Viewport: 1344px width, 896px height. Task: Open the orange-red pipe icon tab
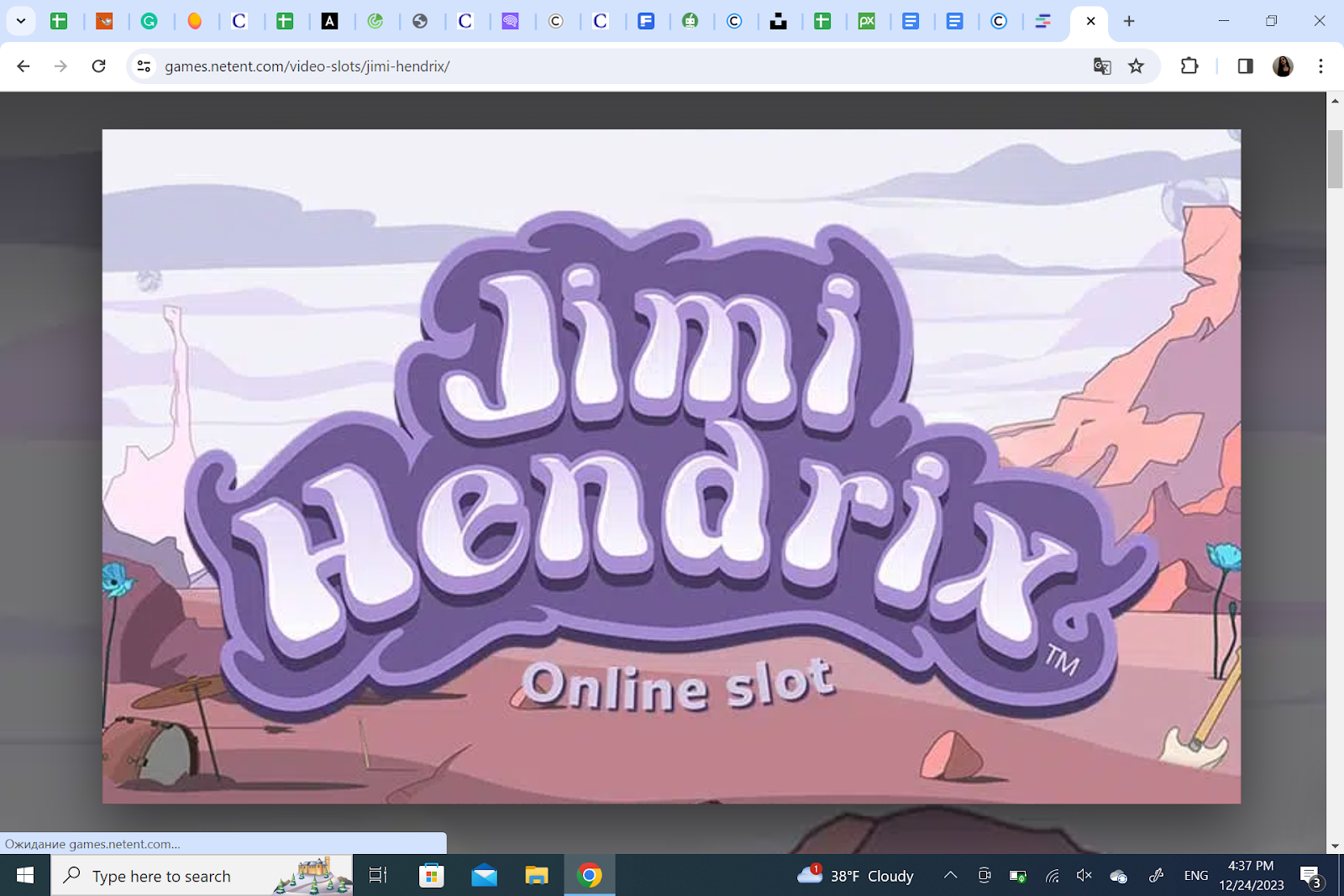click(x=104, y=21)
